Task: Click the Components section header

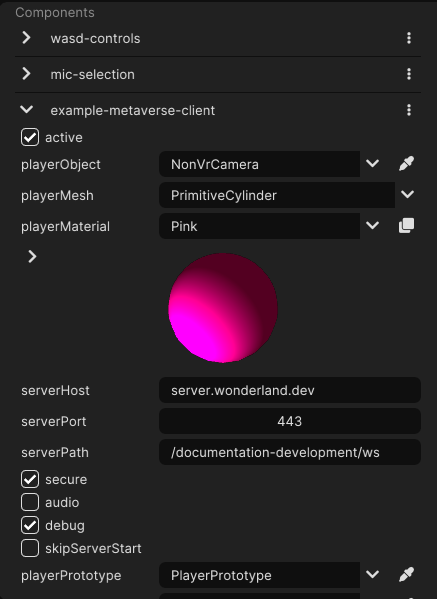Action: 55,13
